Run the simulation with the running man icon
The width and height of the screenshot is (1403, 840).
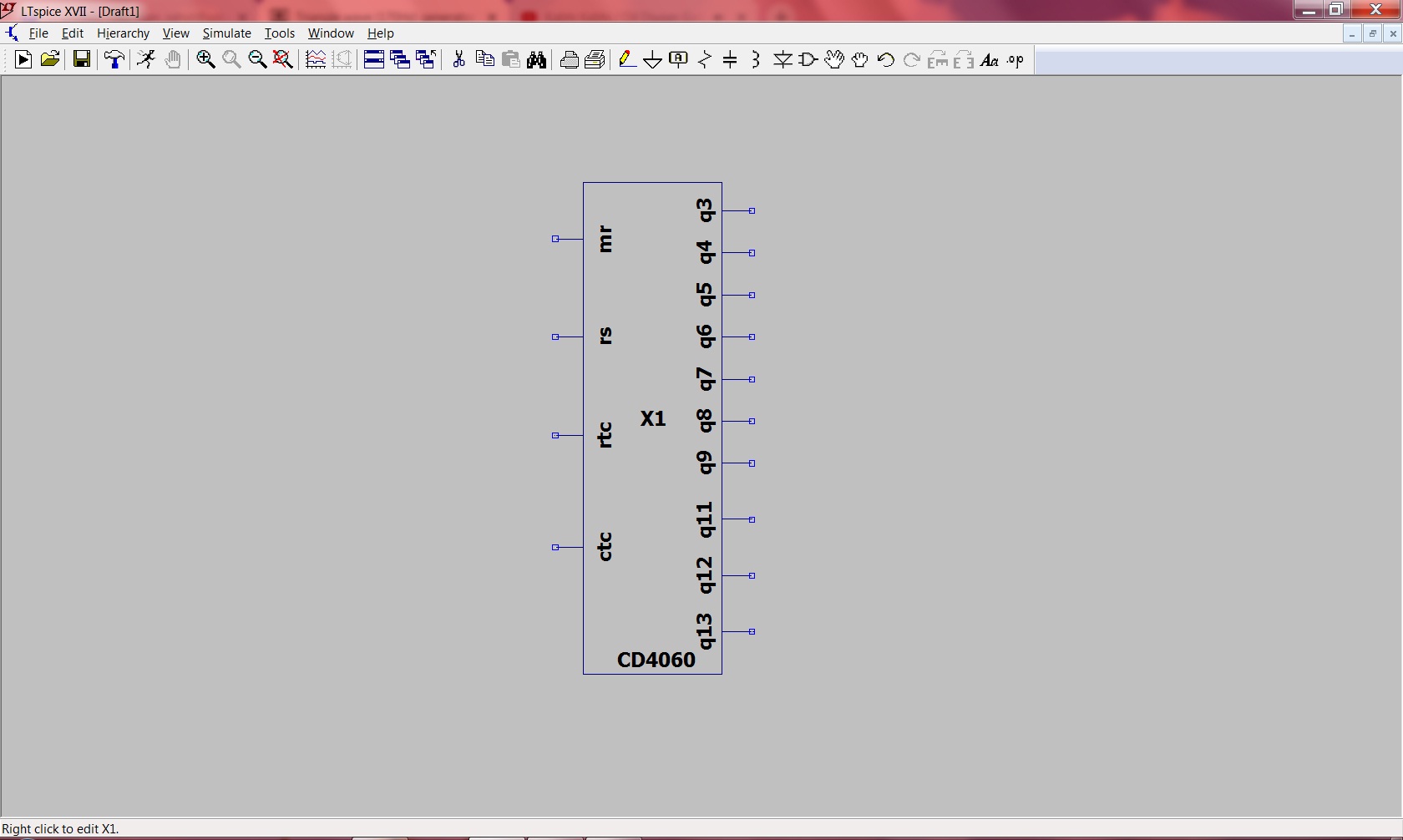click(146, 59)
